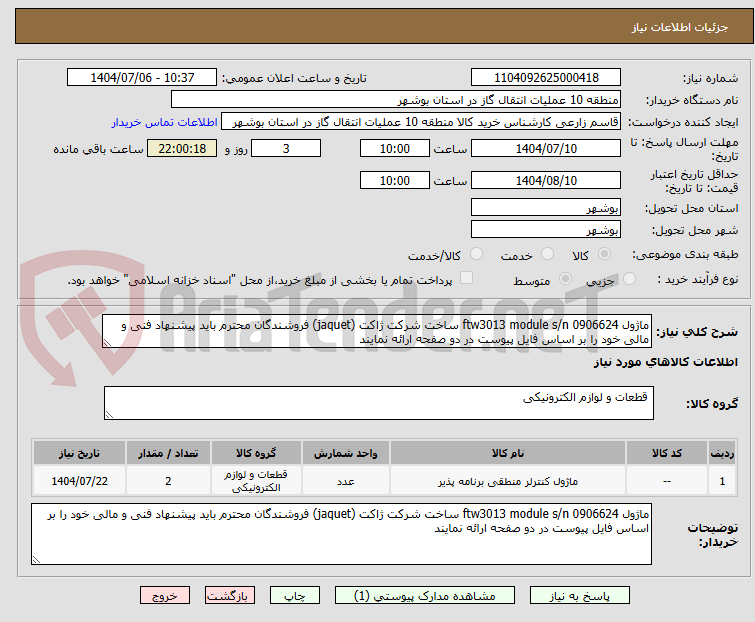Click the need number field 1104092625000418

coord(546,78)
